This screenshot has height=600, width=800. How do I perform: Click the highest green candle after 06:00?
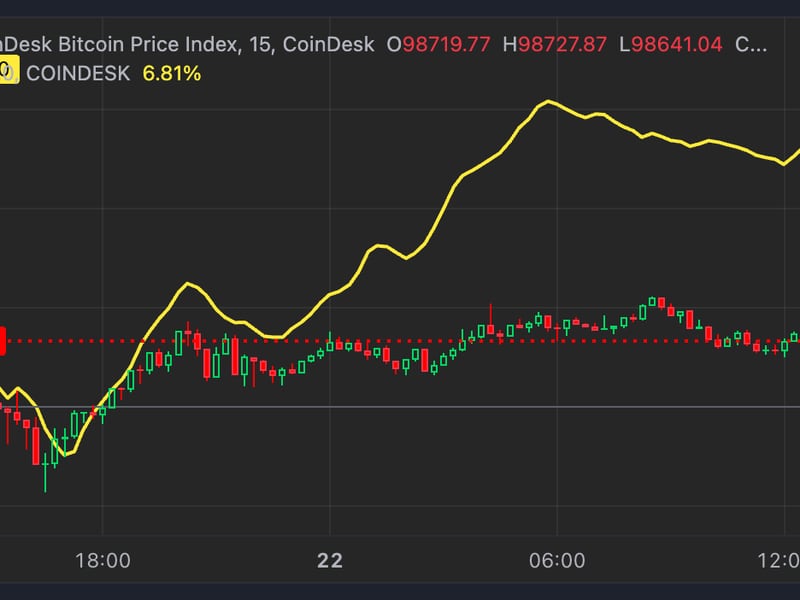coord(654,301)
